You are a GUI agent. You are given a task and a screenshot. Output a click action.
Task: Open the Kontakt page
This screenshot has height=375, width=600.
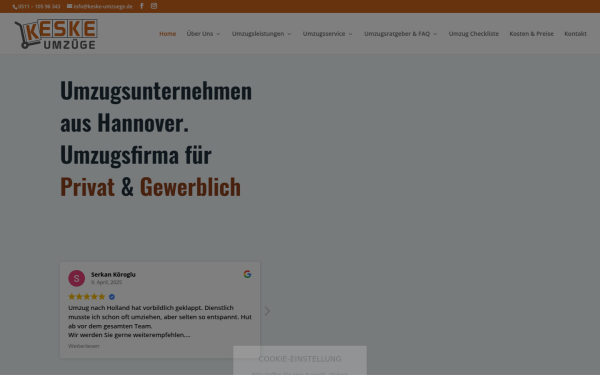pos(576,34)
